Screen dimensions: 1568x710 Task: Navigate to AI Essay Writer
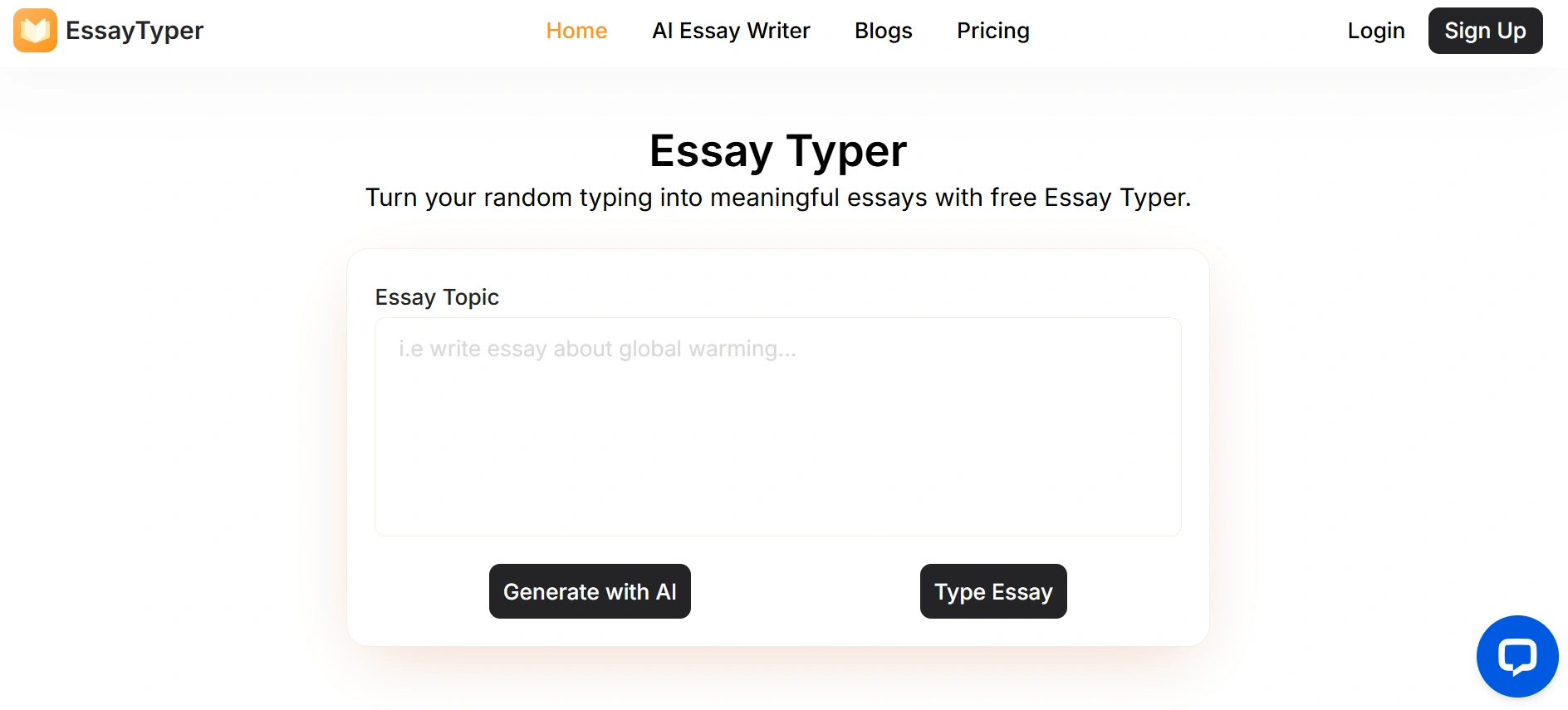pos(731,31)
